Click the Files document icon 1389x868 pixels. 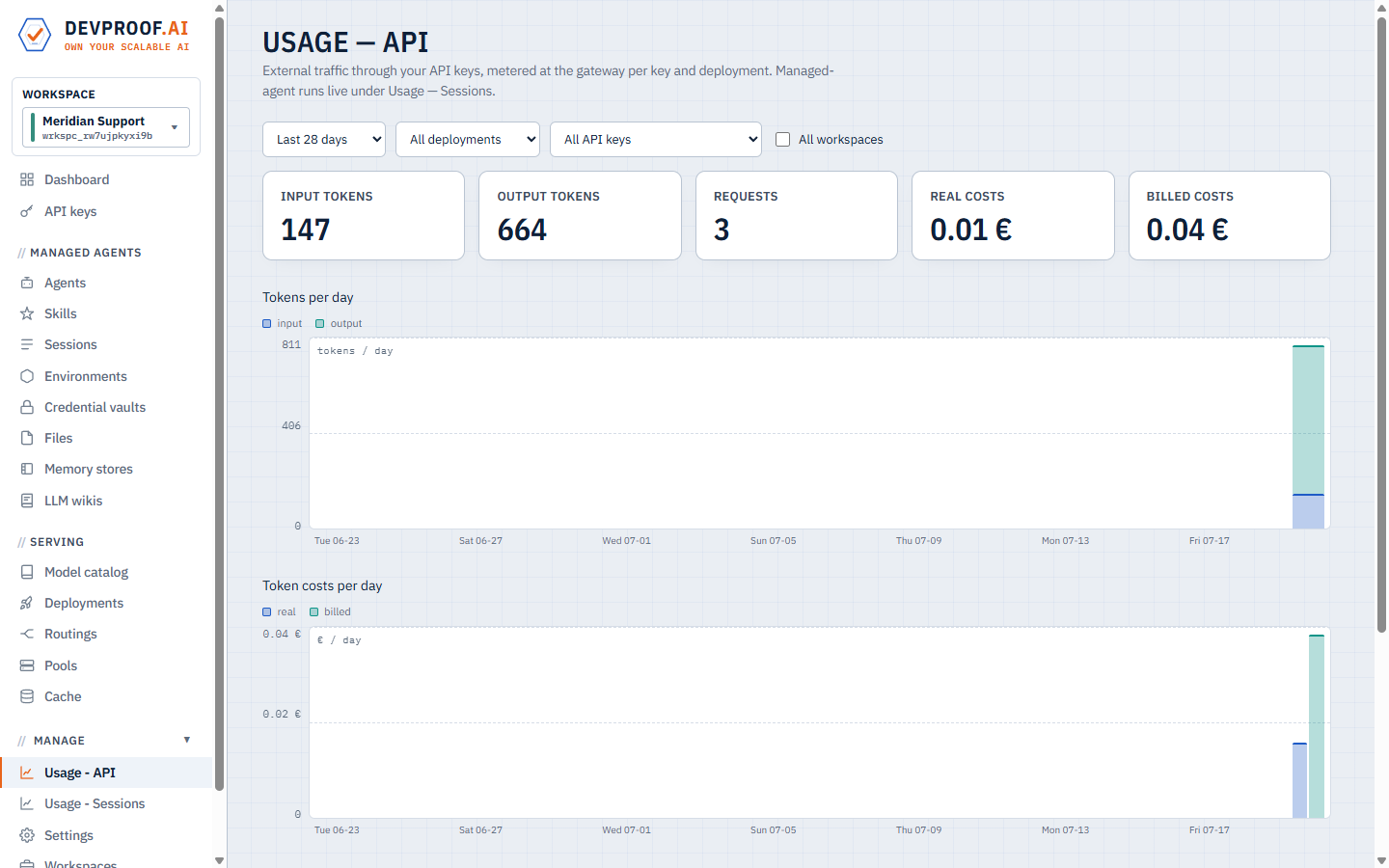(27, 438)
